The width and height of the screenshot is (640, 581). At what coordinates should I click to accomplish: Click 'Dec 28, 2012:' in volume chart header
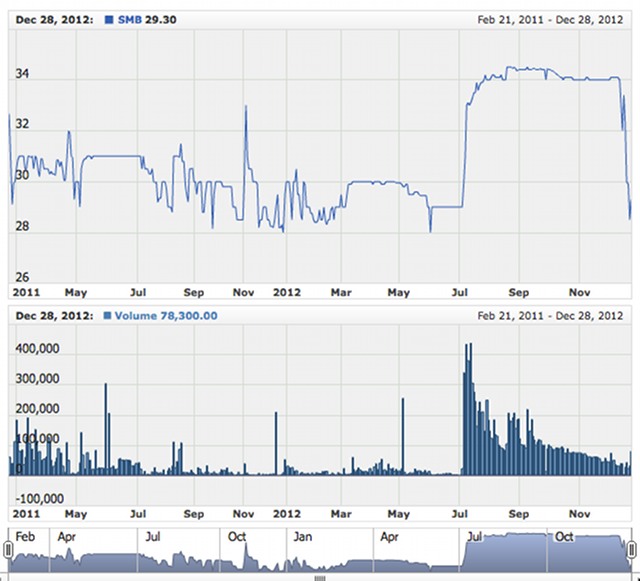[54, 316]
